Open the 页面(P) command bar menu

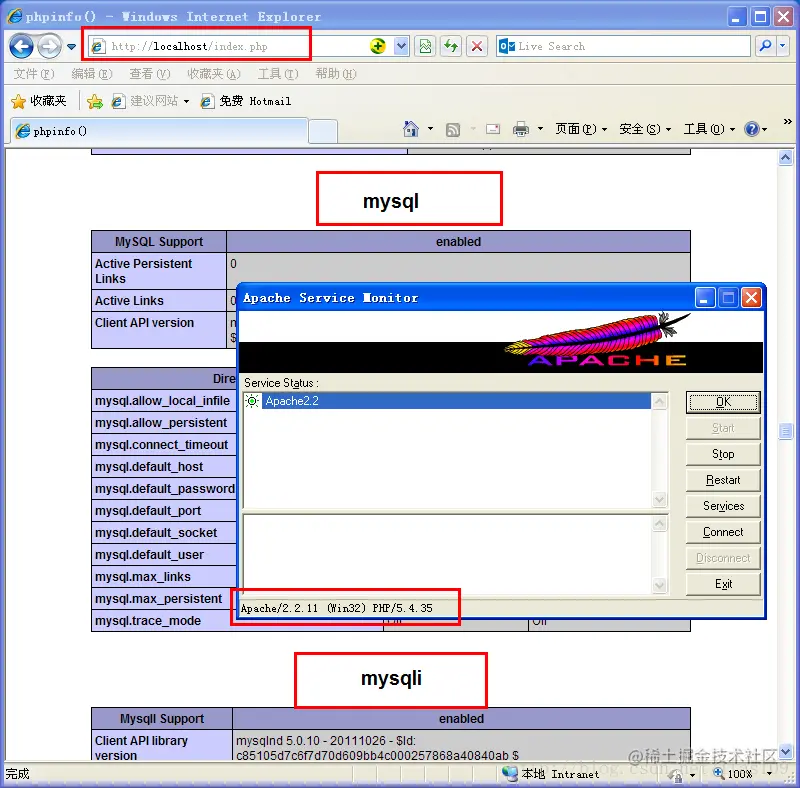click(x=581, y=129)
